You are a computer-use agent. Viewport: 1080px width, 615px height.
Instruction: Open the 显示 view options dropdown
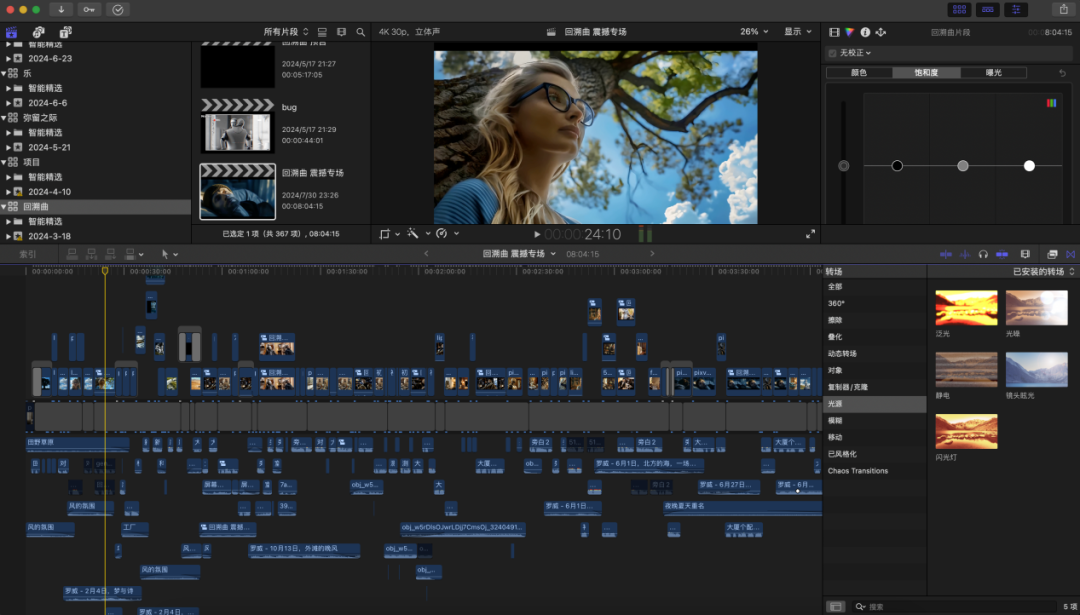pos(798,32)
